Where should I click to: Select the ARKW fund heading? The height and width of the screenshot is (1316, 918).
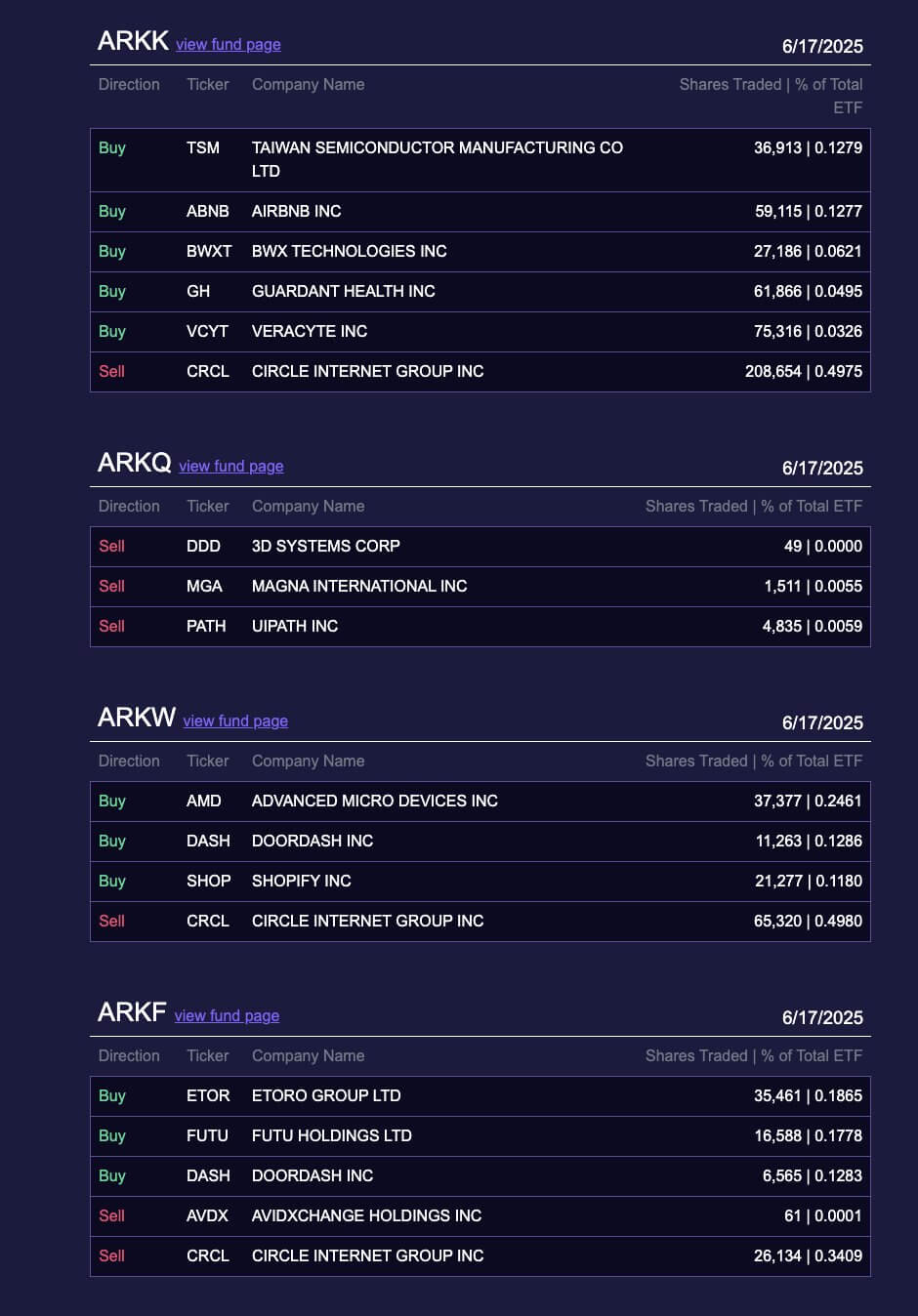point(136,718)
